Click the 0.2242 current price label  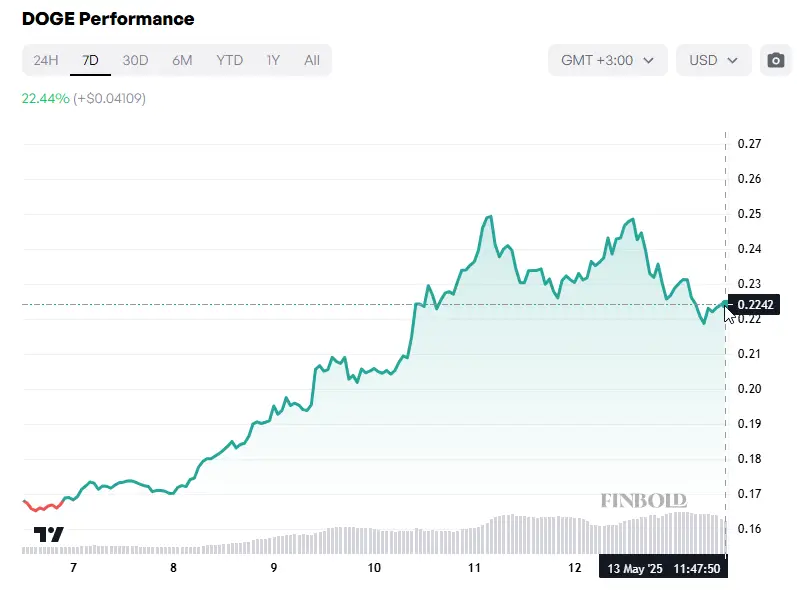[754, 304]
